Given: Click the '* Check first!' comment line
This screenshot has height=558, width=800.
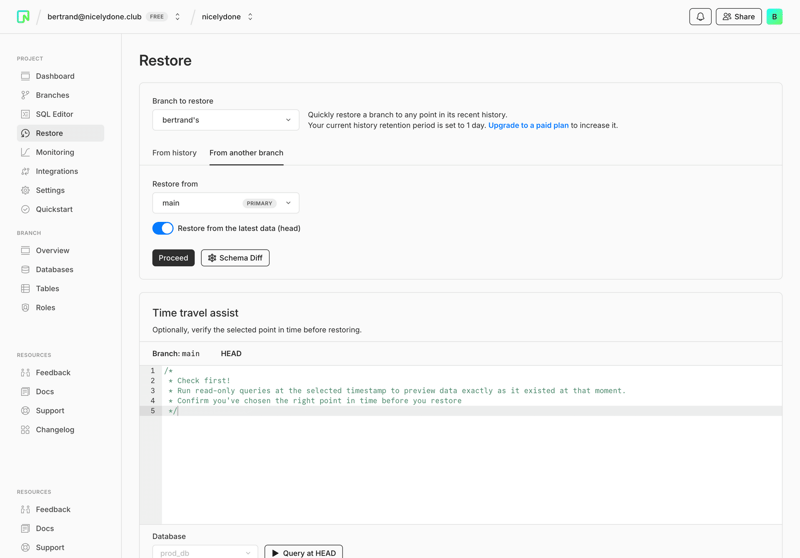Looking at the screenshot, I should click(199, 381).
